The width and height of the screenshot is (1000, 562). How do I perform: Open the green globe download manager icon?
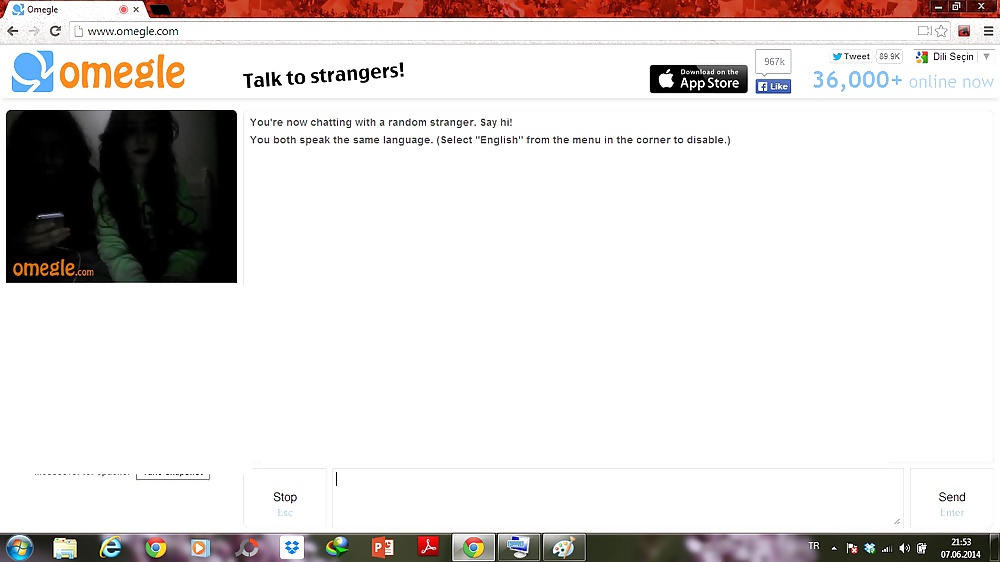coord(337,547)
